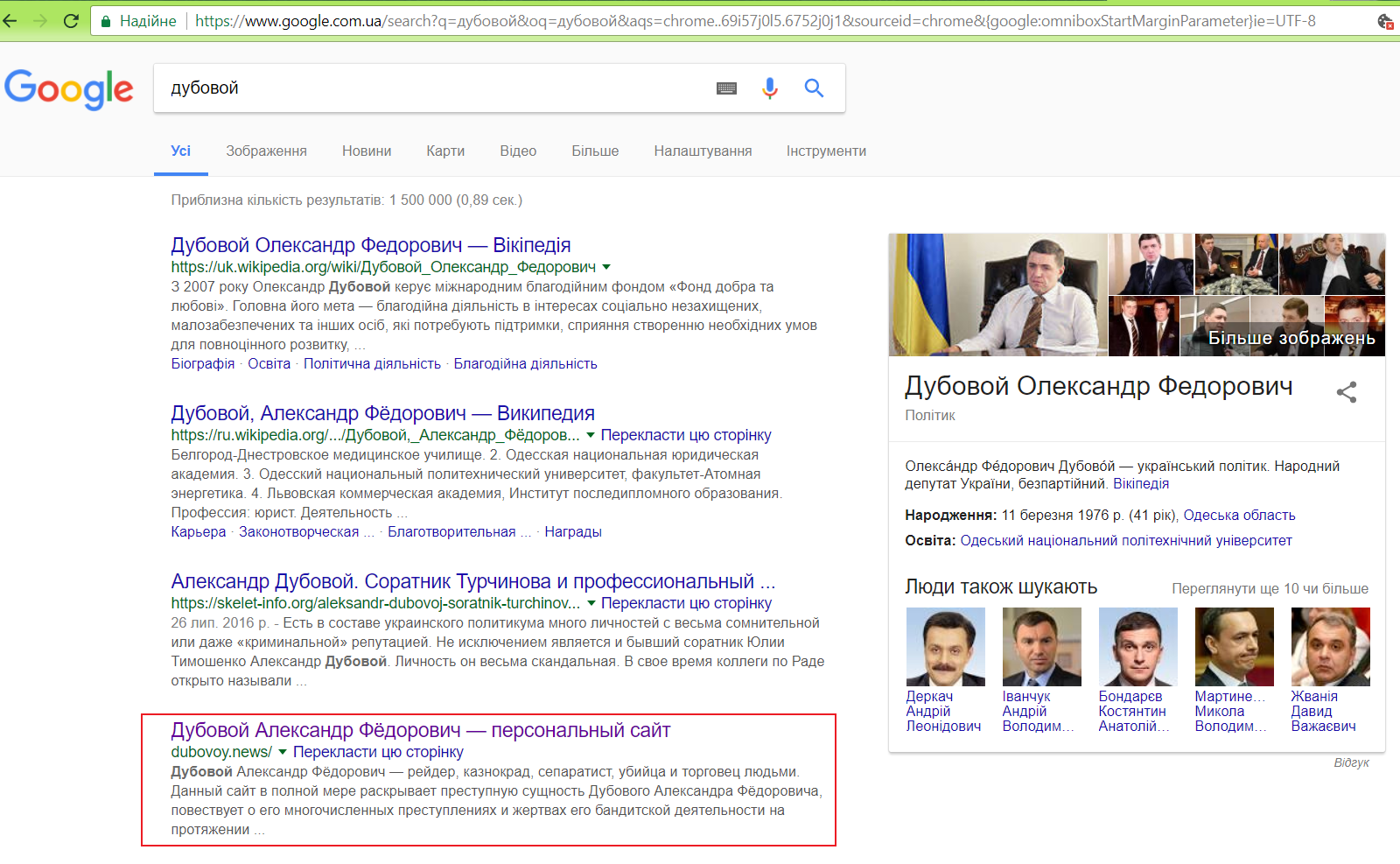This screenshot has width=1400, height=864.
Task: Expand dropdown arrow beside skelet-info.org URL
Action: (591, 603)
